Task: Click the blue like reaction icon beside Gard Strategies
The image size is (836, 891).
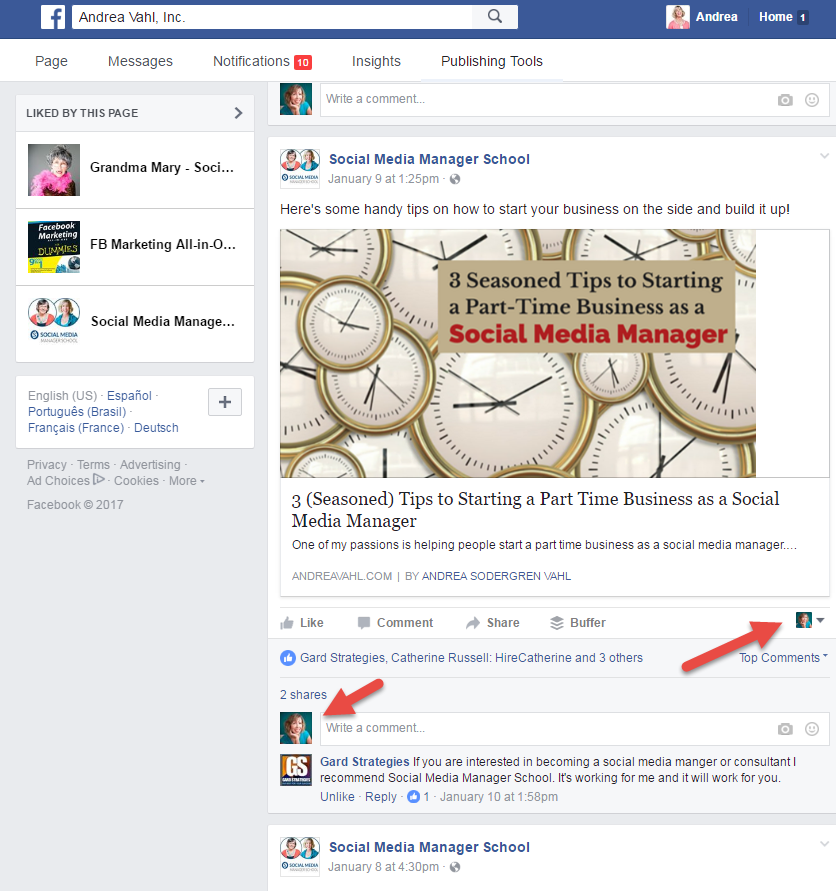Action: point(288,658)
